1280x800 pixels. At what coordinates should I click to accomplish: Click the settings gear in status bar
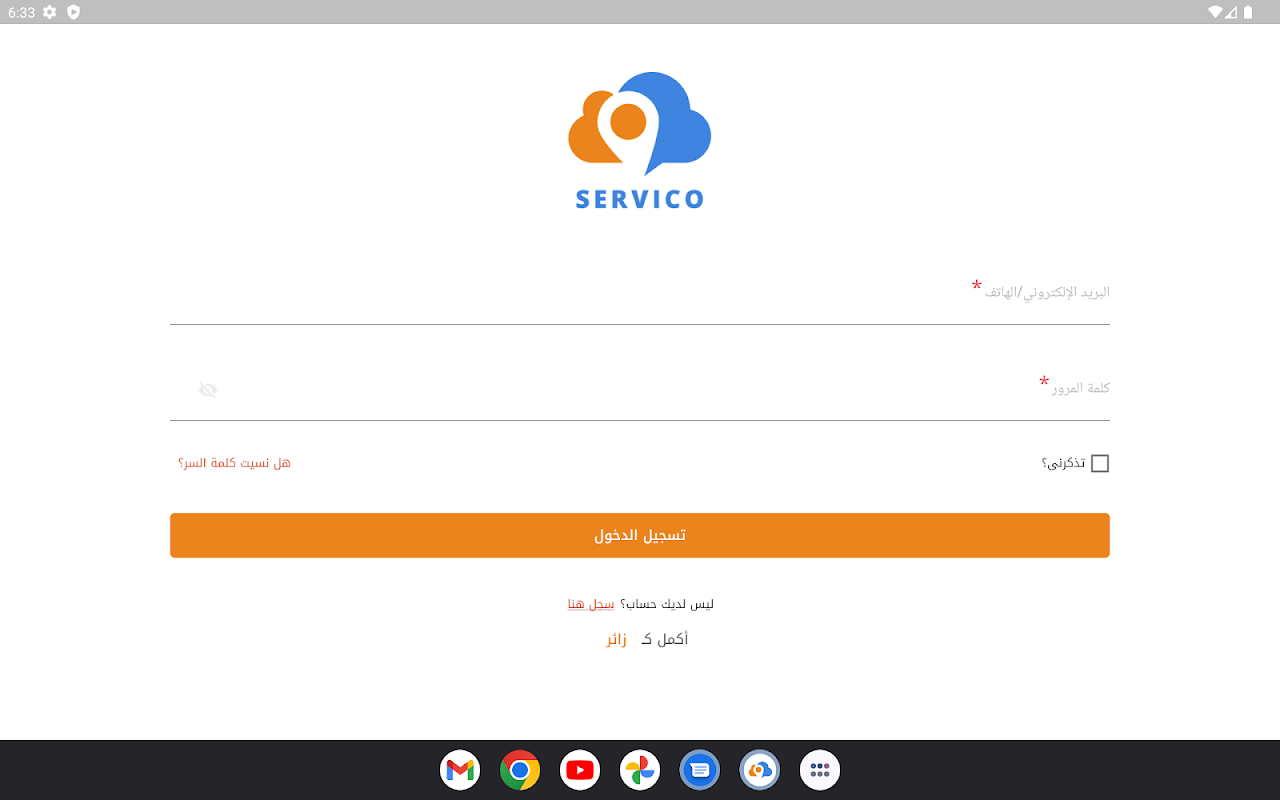[x=49, y=12]
